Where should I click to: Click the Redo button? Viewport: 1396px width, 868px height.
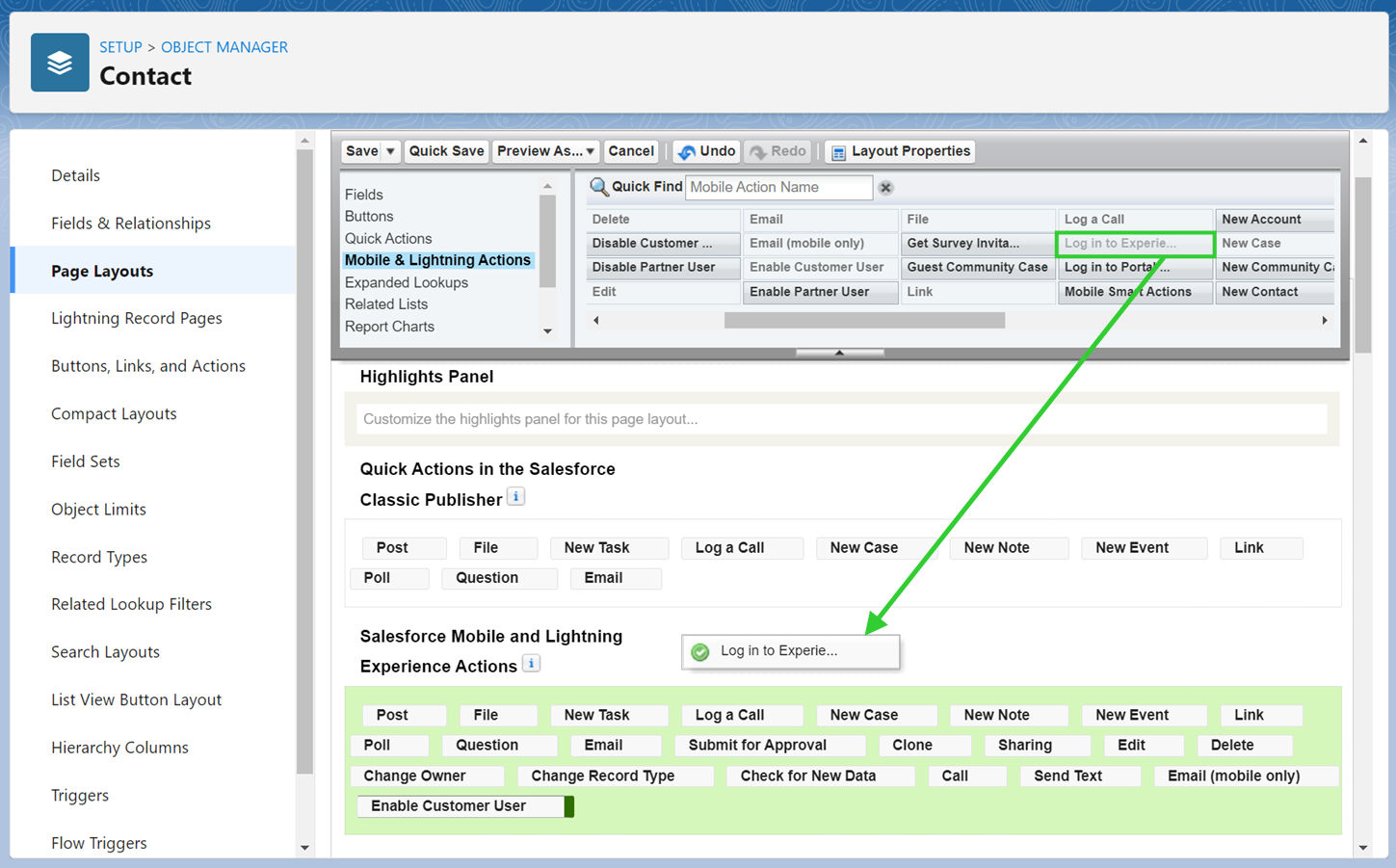[x=777, y=151]
